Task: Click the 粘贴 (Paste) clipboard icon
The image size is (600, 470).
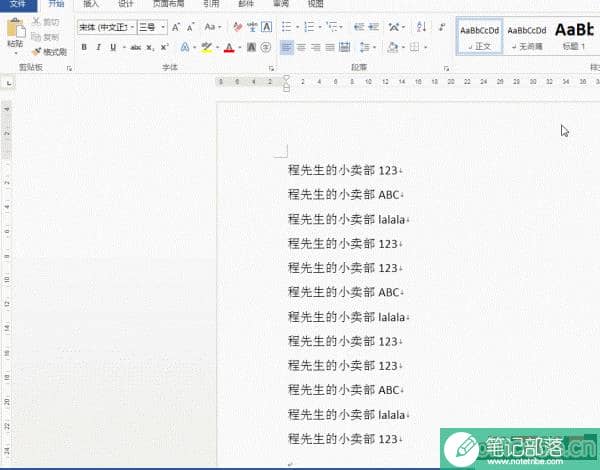Action: click(16, 28)
